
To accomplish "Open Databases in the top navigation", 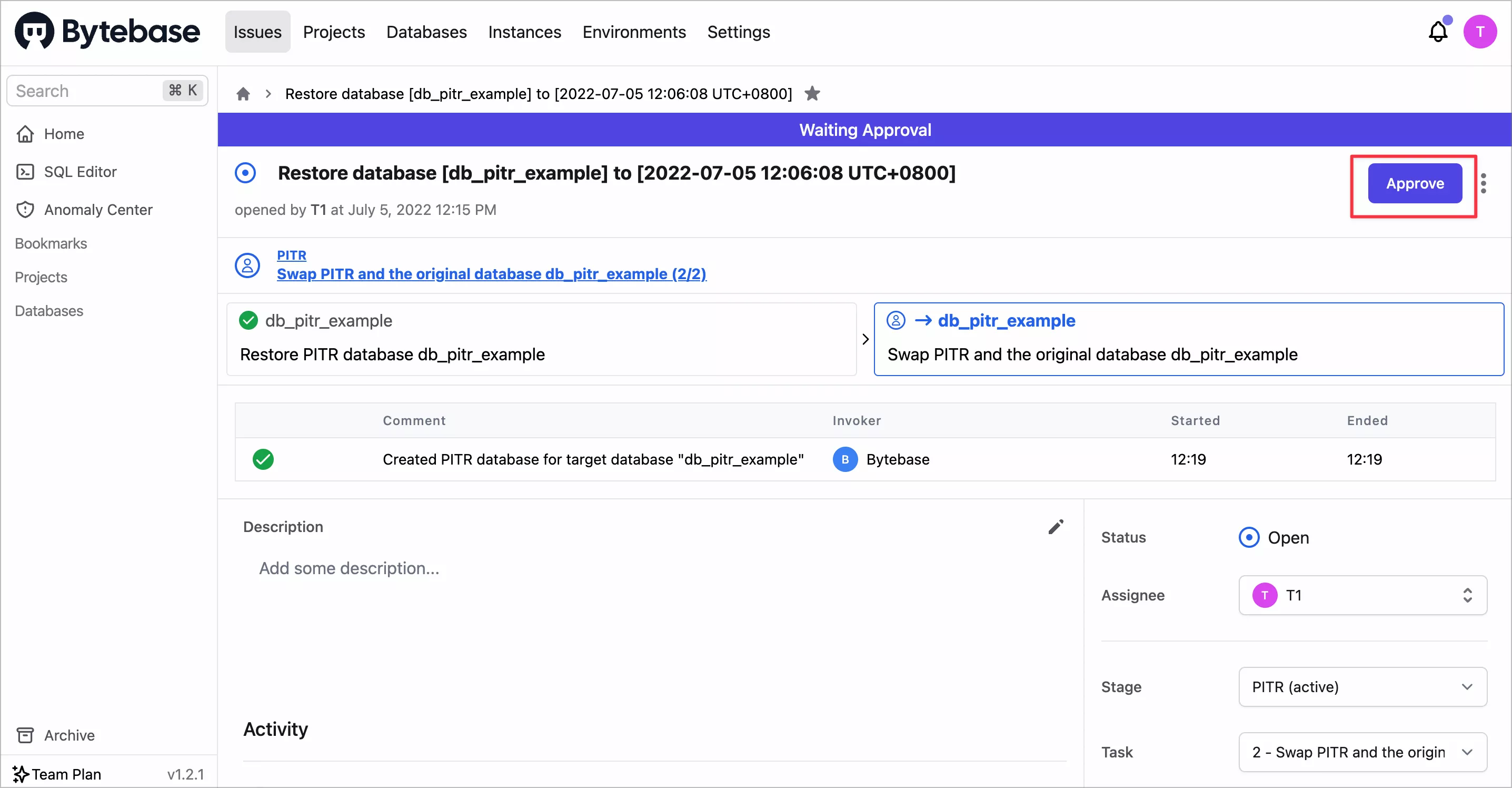I will click(427, 32).
